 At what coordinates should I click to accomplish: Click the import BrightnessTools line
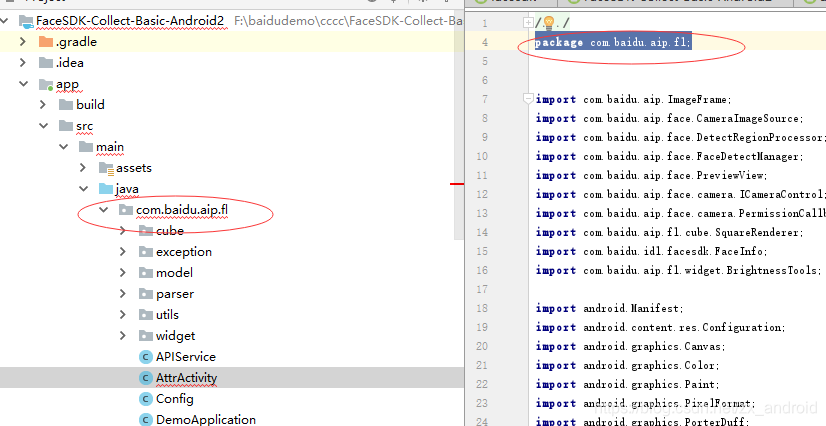678,270
